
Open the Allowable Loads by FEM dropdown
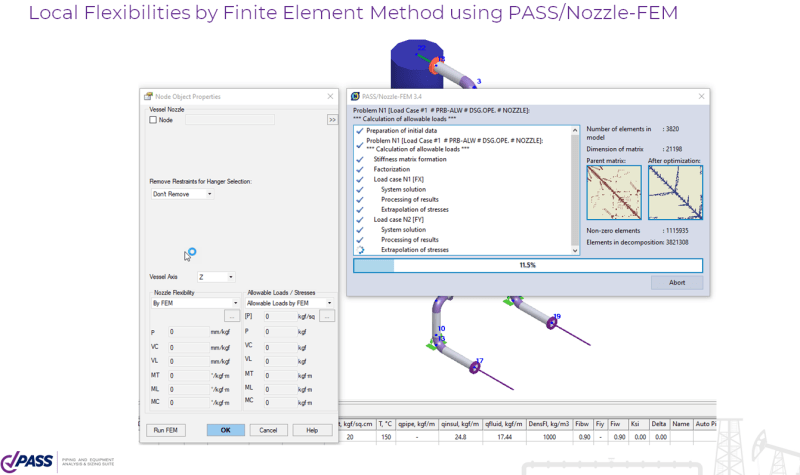[x=289, y=303]
